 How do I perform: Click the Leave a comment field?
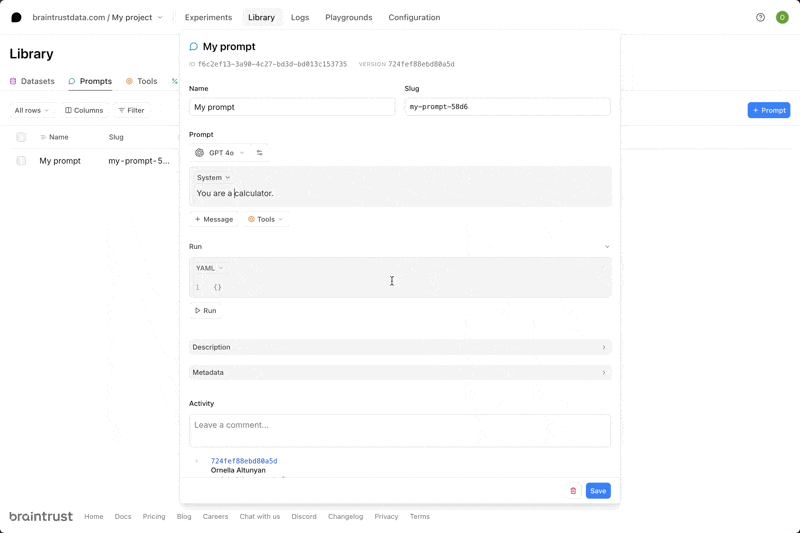click(399, 430)
